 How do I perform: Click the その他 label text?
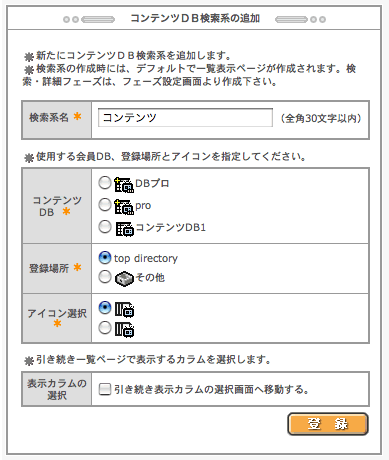click(x=150, y=277)
